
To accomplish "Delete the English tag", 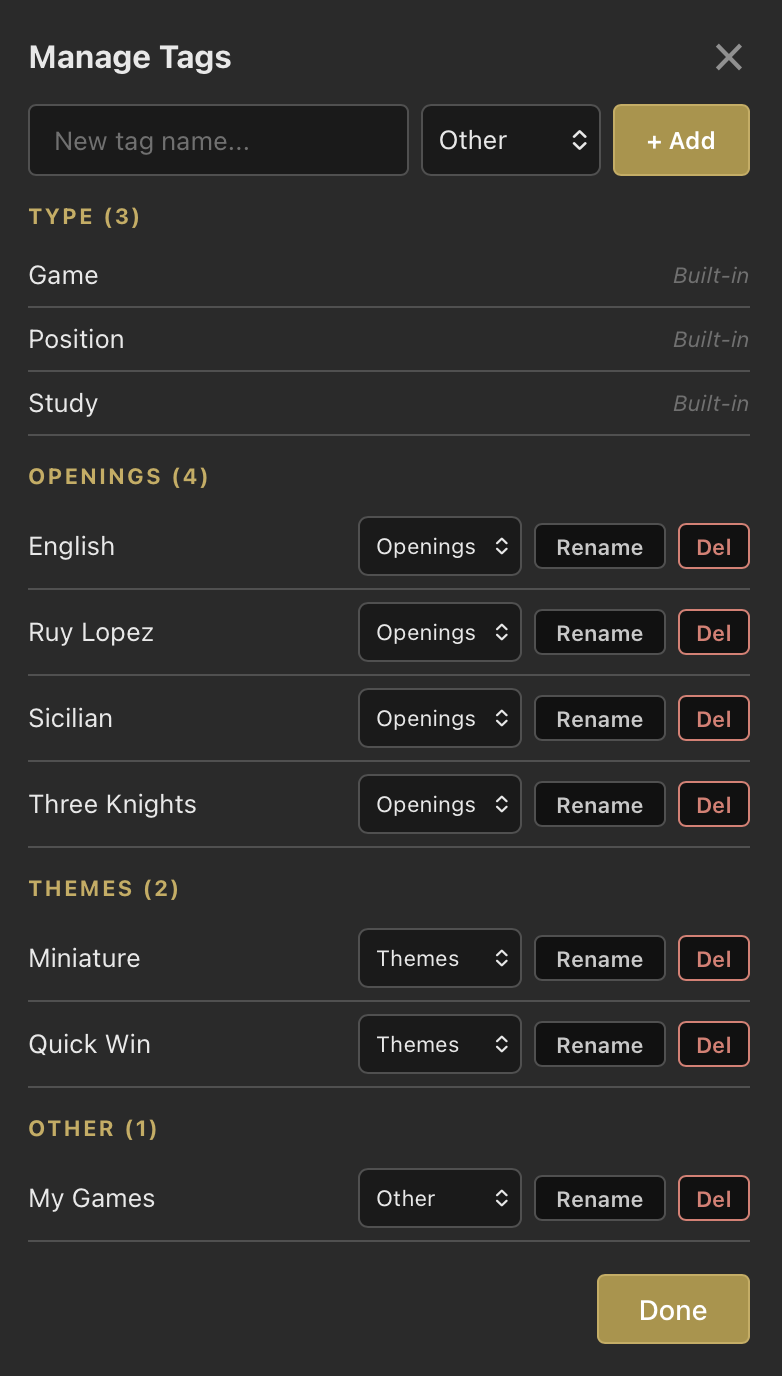I will tap(713, 546).
